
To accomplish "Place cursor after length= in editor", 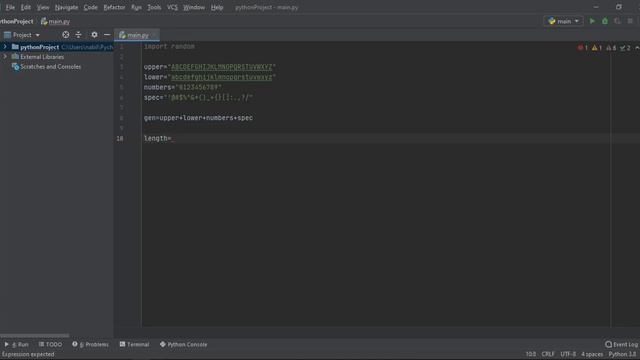I will point(173,138).
